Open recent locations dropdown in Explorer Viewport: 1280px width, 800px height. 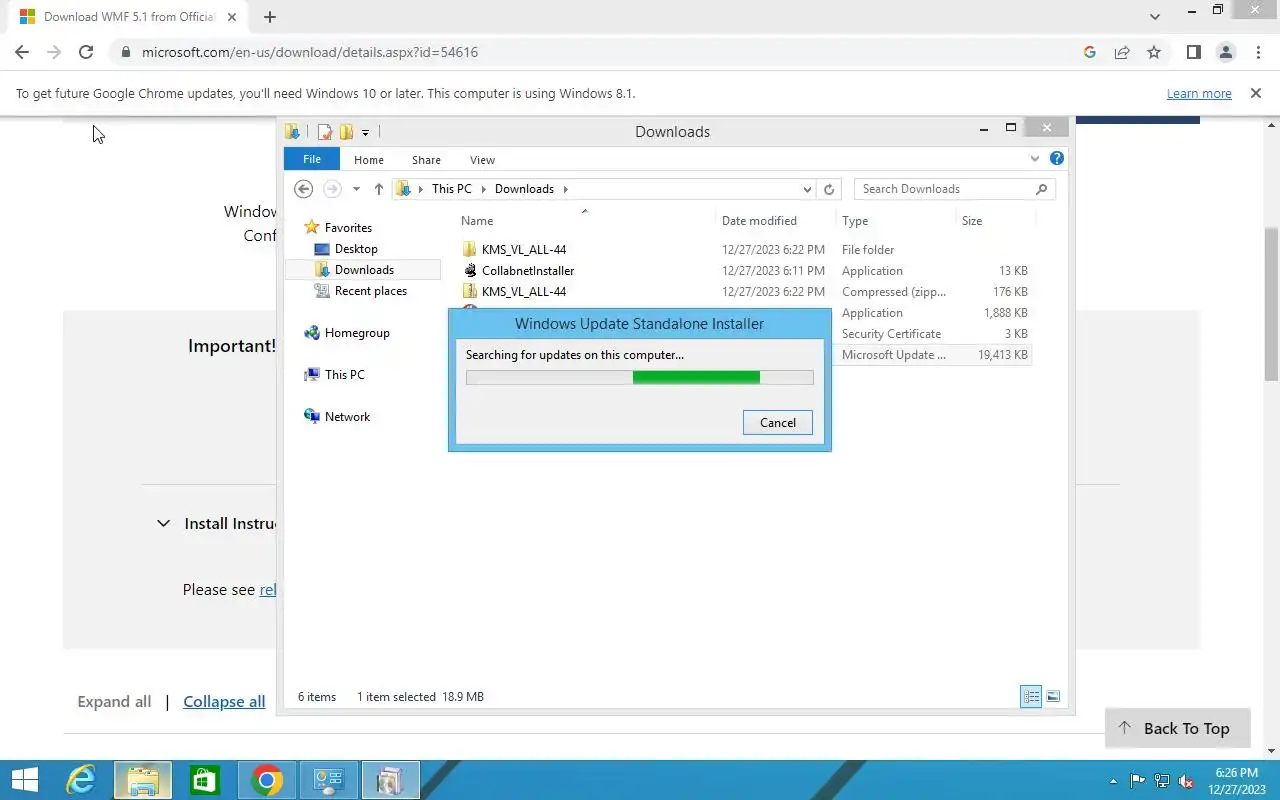[356, 189]
